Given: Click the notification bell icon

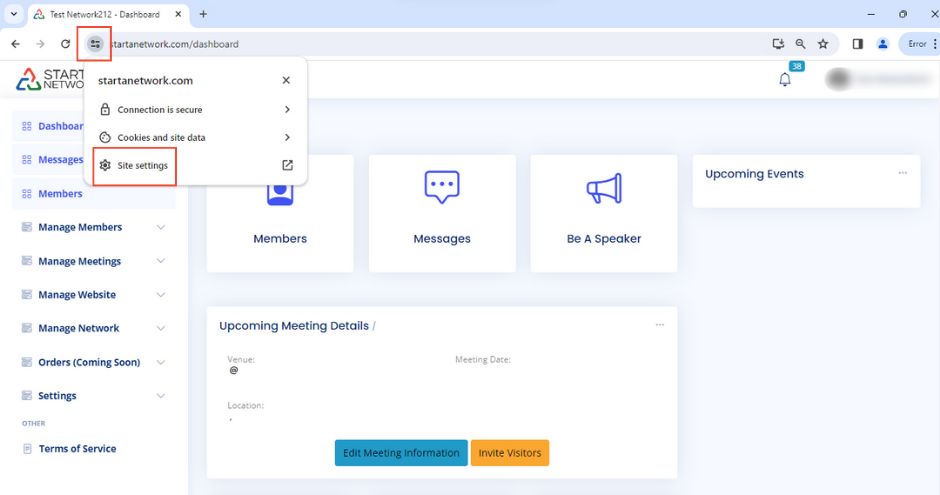Looking at the screenshot, I should 785,80.
